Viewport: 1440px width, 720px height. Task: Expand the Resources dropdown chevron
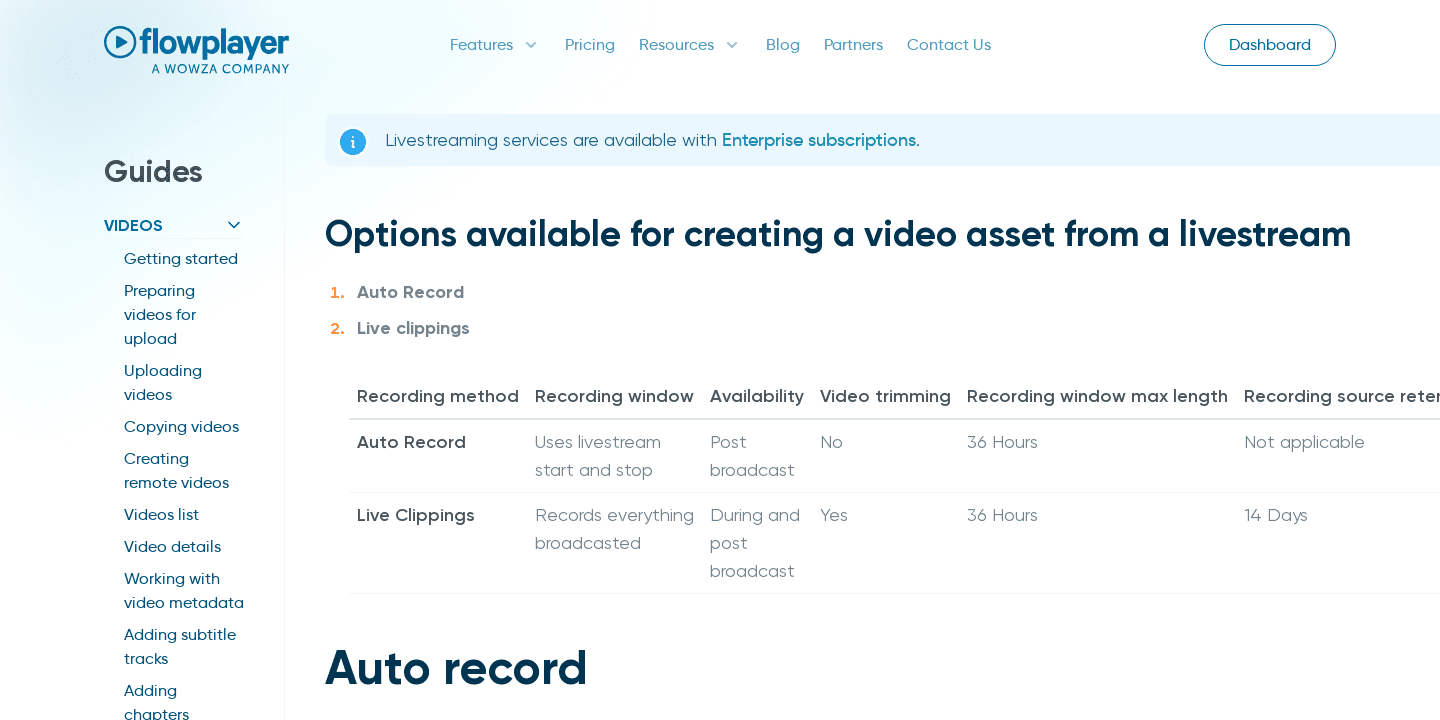[732, 45]
